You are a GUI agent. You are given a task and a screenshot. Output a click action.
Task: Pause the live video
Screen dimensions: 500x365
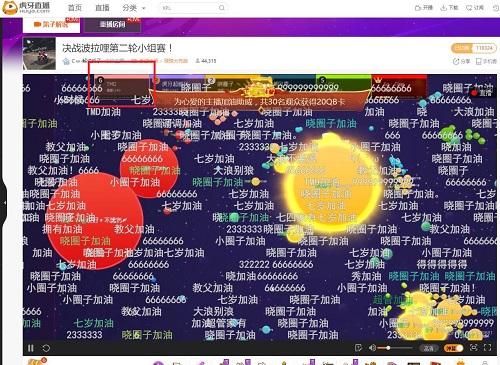(x=31, y=348)
